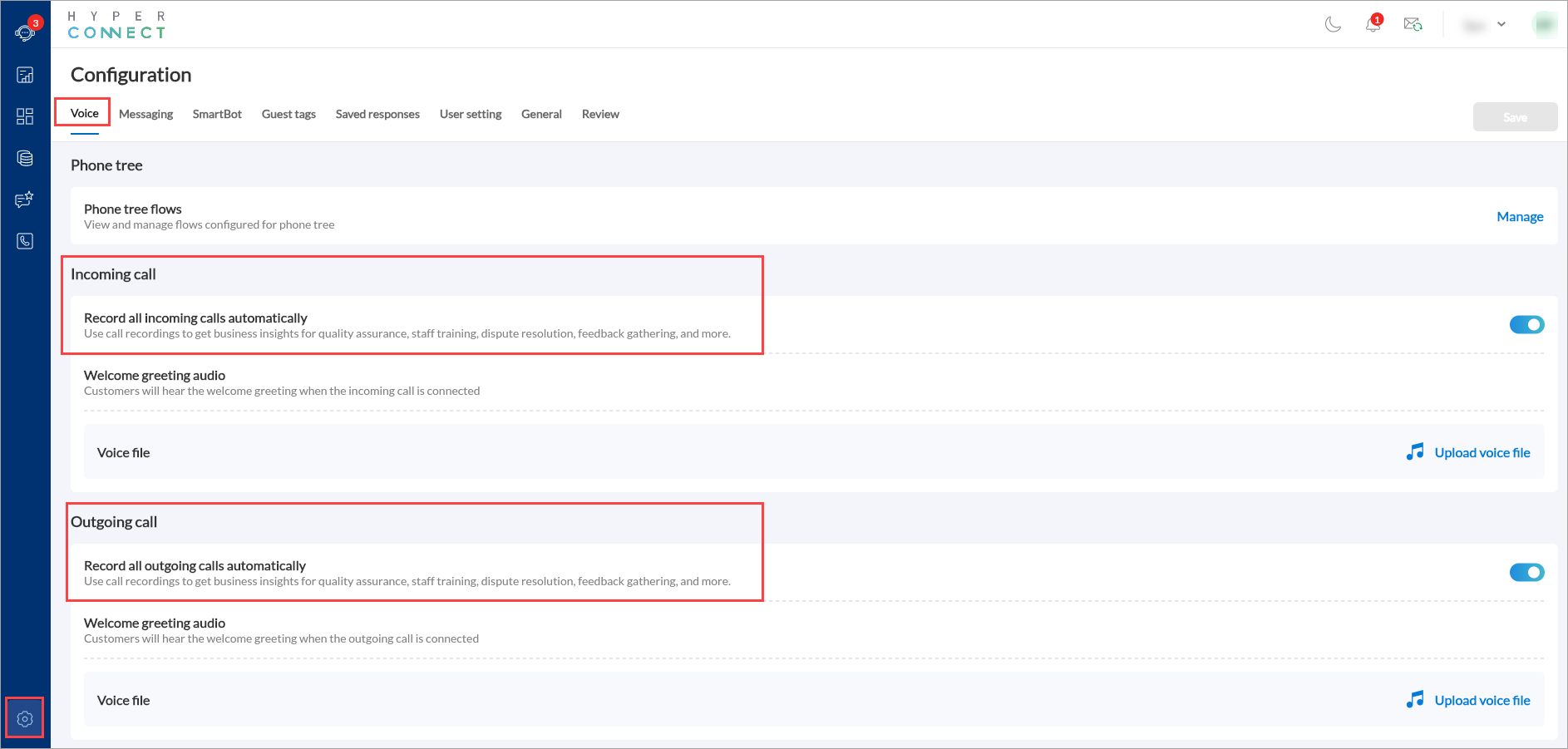Open the dashboard grid icon in sidebar
This screenshot has width=1568, height=749.
25,116
